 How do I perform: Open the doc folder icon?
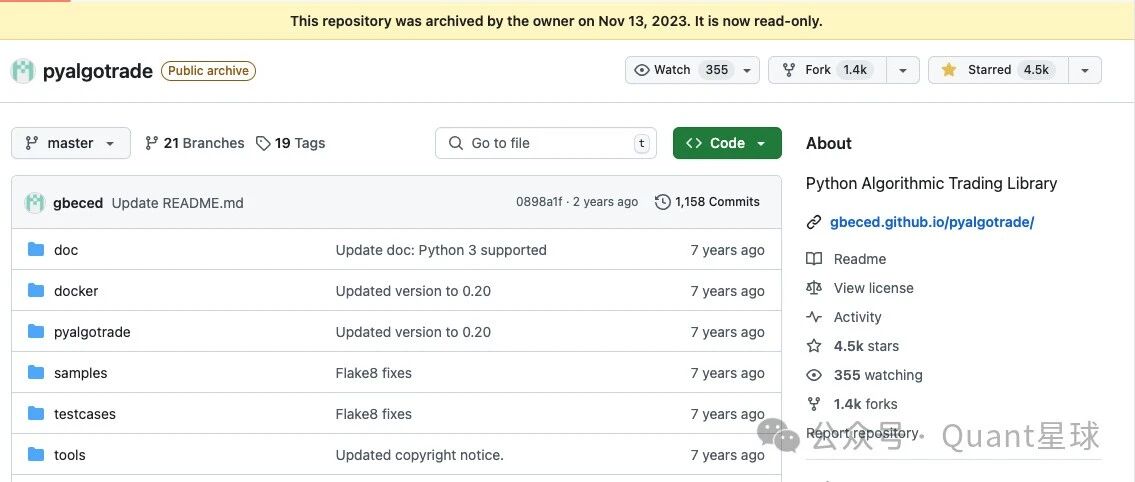[36, 250]
